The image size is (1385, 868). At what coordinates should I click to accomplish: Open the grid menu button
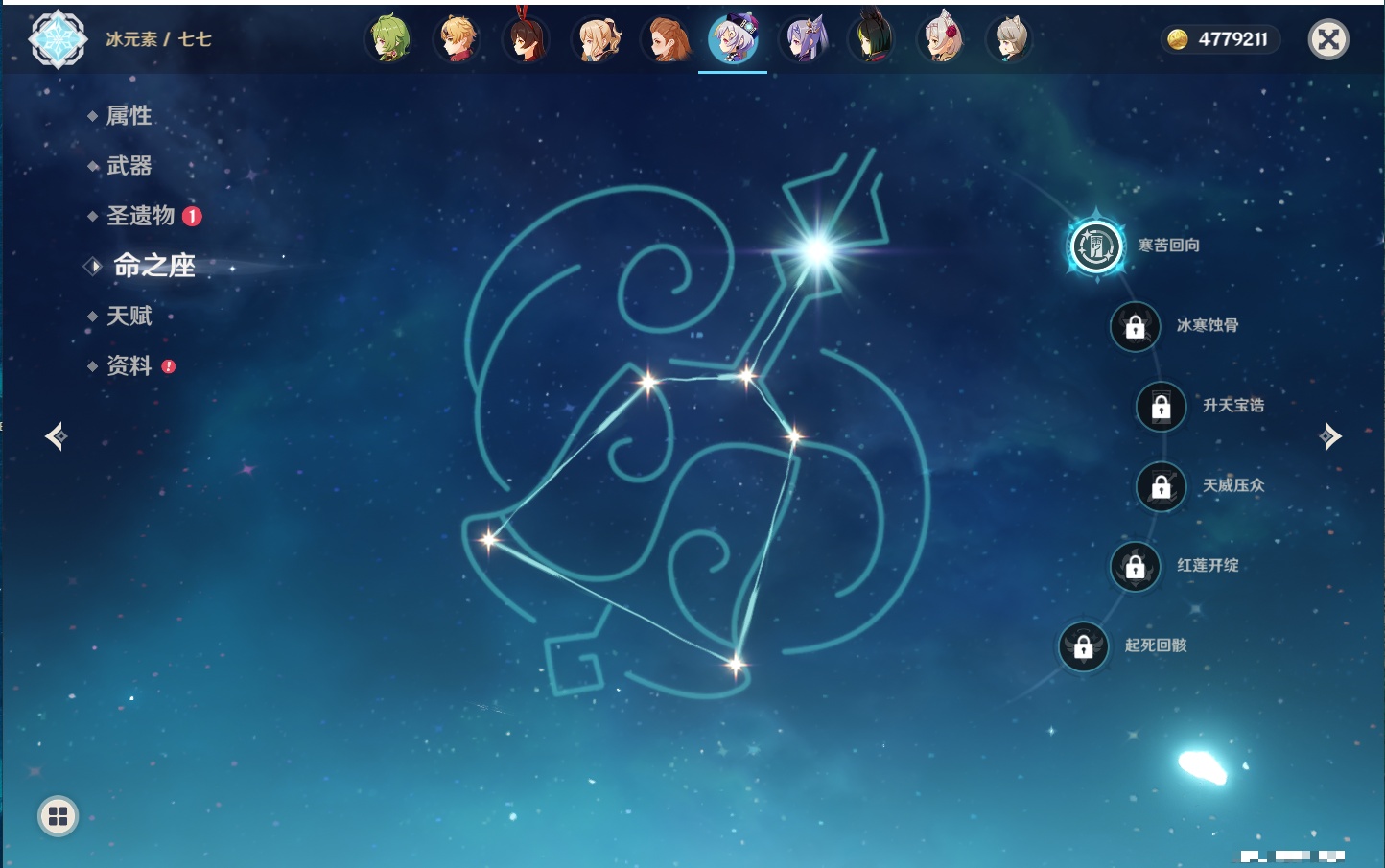(x=58, y=816)
